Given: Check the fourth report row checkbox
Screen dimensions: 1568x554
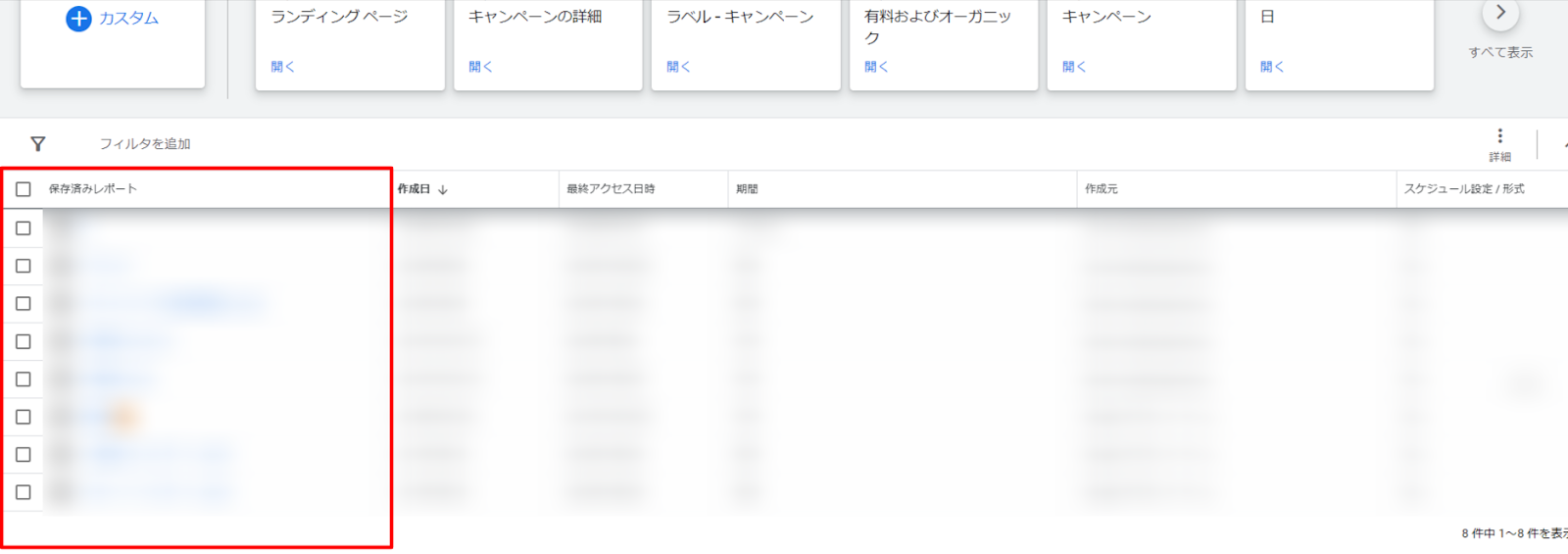Looking at the screenshot, I should tap(24, 341).
